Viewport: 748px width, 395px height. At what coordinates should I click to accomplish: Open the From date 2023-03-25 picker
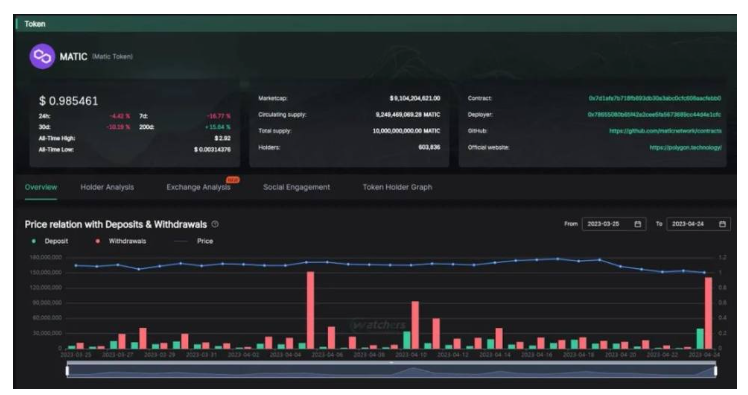point(614,224)
